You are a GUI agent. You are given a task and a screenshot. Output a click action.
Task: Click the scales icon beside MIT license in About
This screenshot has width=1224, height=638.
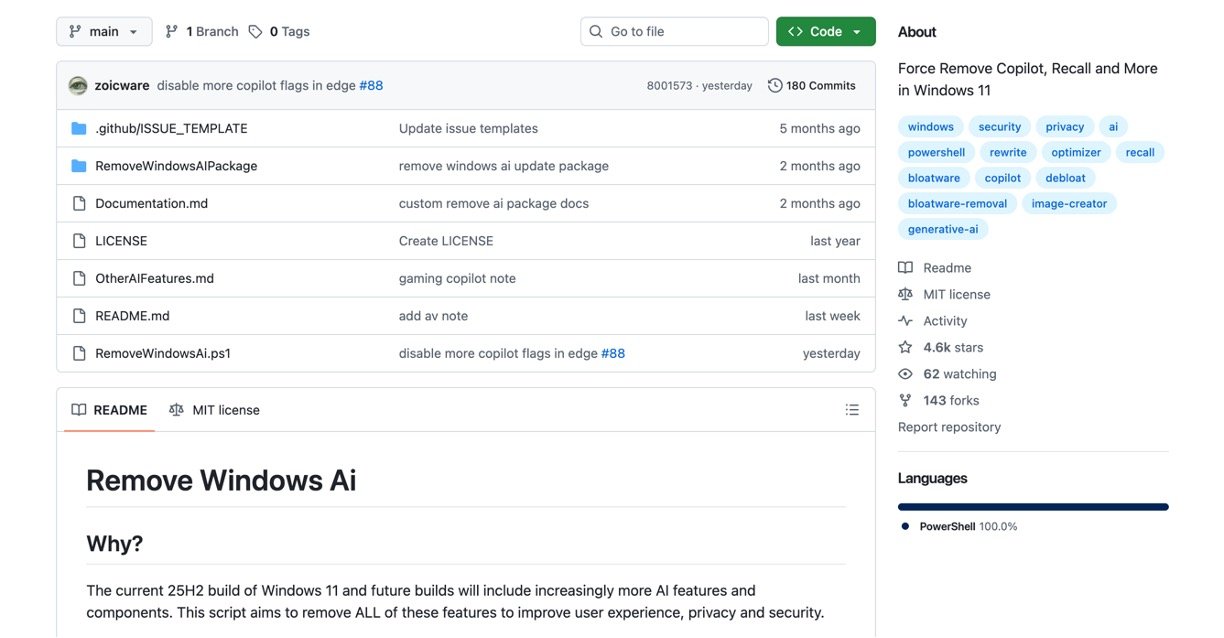[905, 294]
